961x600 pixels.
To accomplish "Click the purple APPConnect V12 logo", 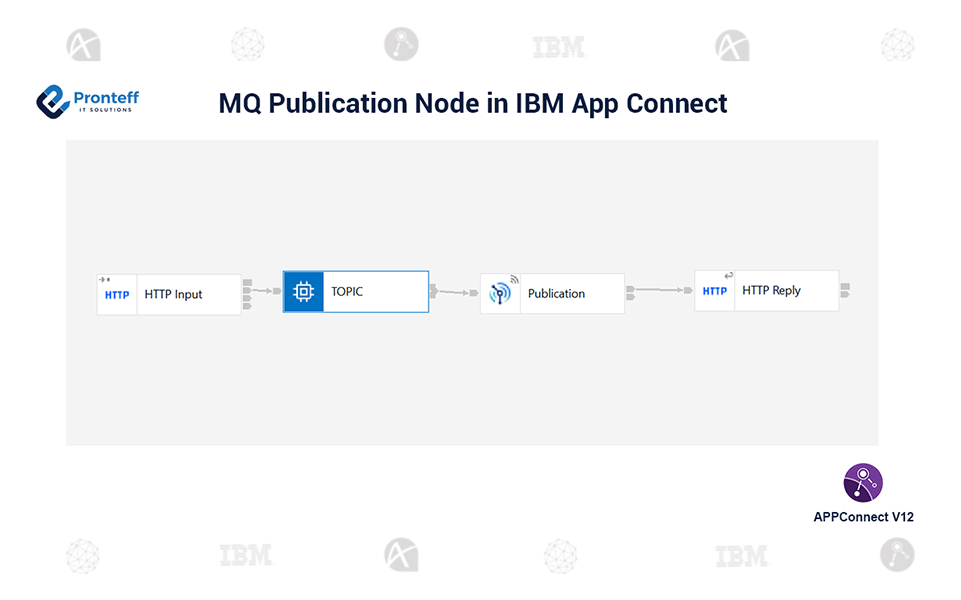I will pos(863,482).
